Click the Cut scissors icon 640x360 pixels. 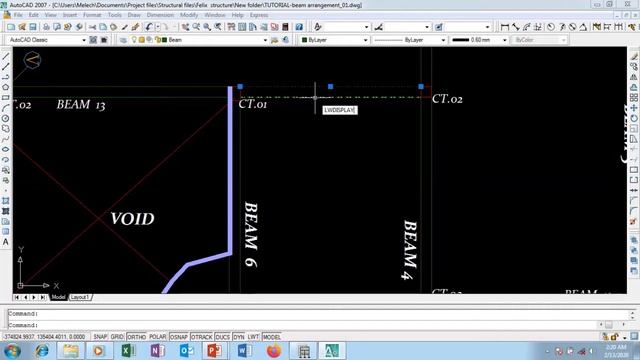pos(93,27)
